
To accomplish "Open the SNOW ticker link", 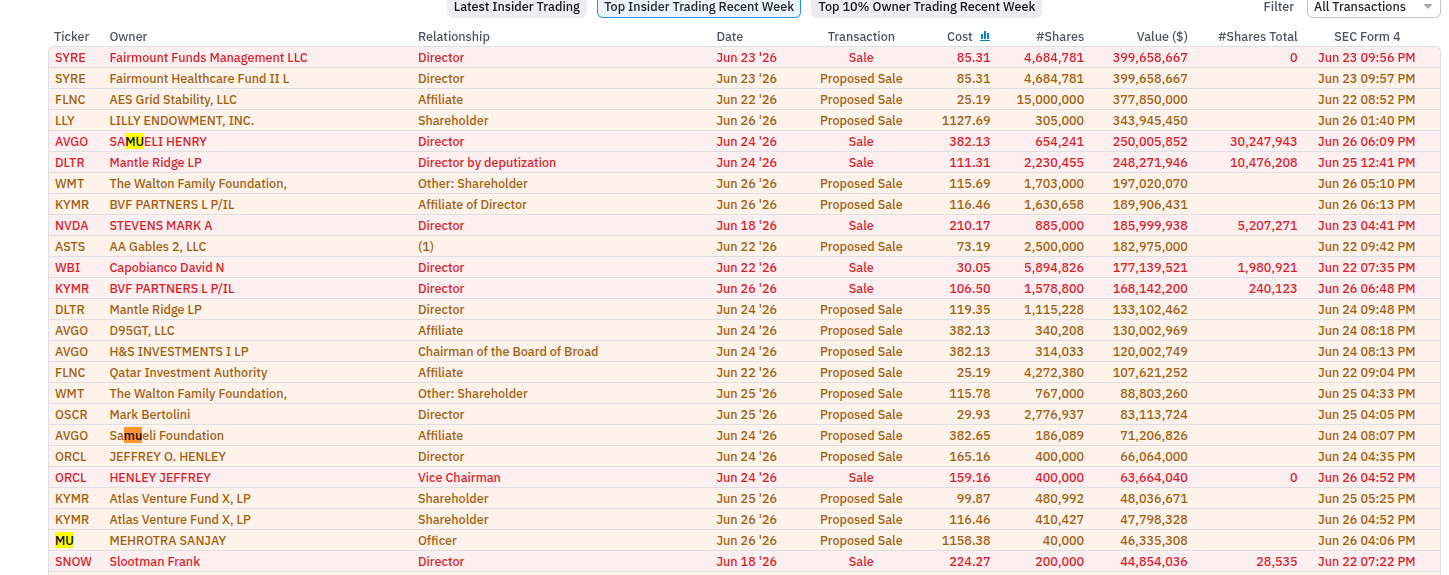I will pyautogui.click(x=72, y=561).
